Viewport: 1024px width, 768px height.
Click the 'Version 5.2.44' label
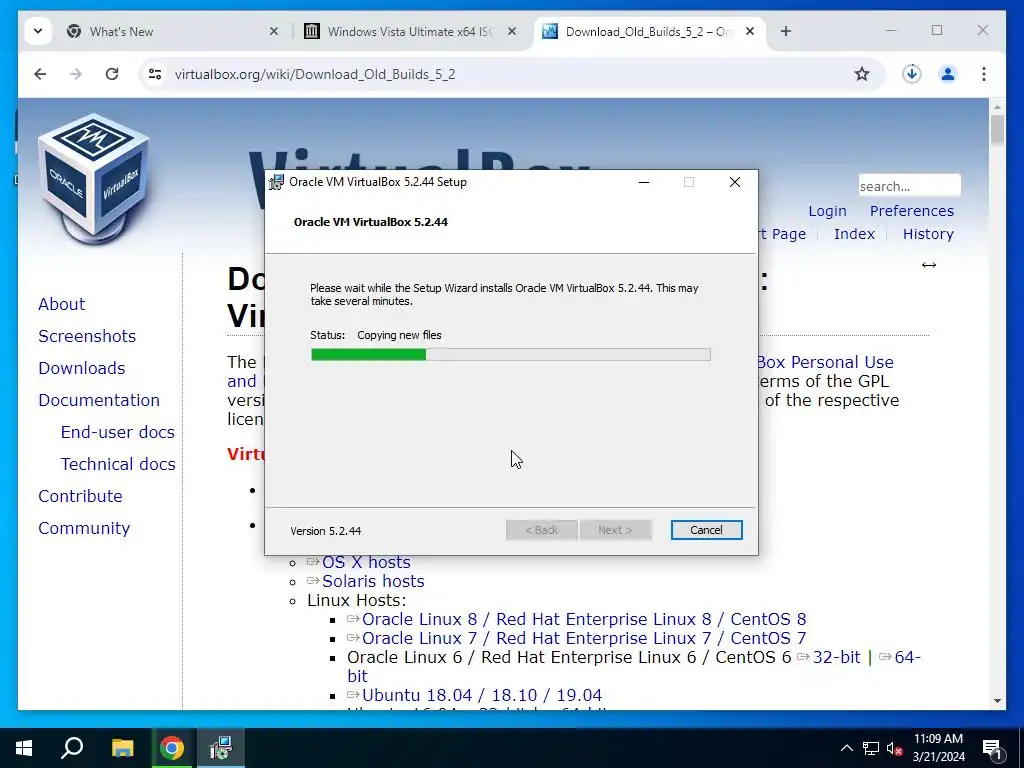coord(325,531)
